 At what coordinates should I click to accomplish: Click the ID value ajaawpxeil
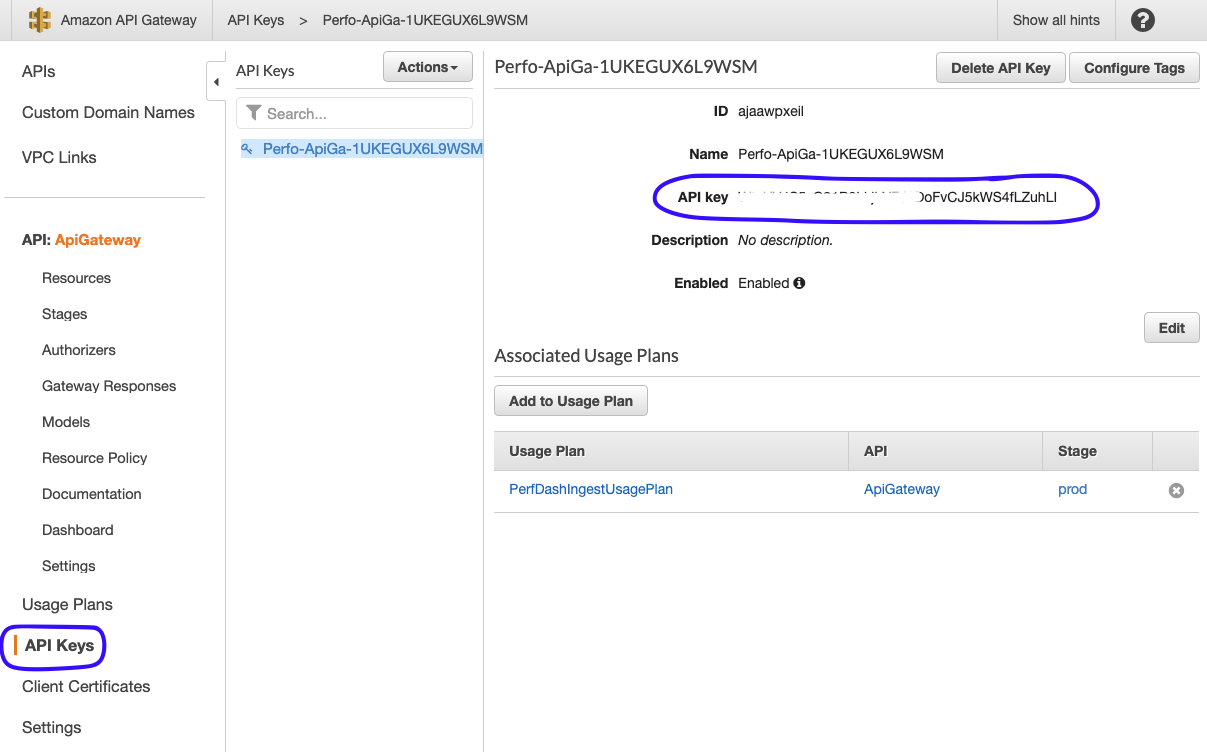[x=771, y=111]
